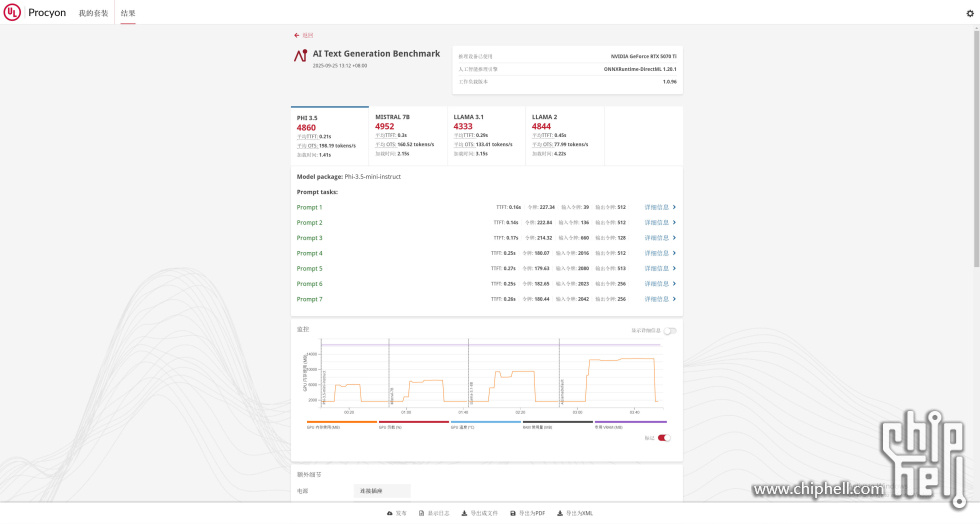Select the LLAMA 2 result tab

point(565,136)
